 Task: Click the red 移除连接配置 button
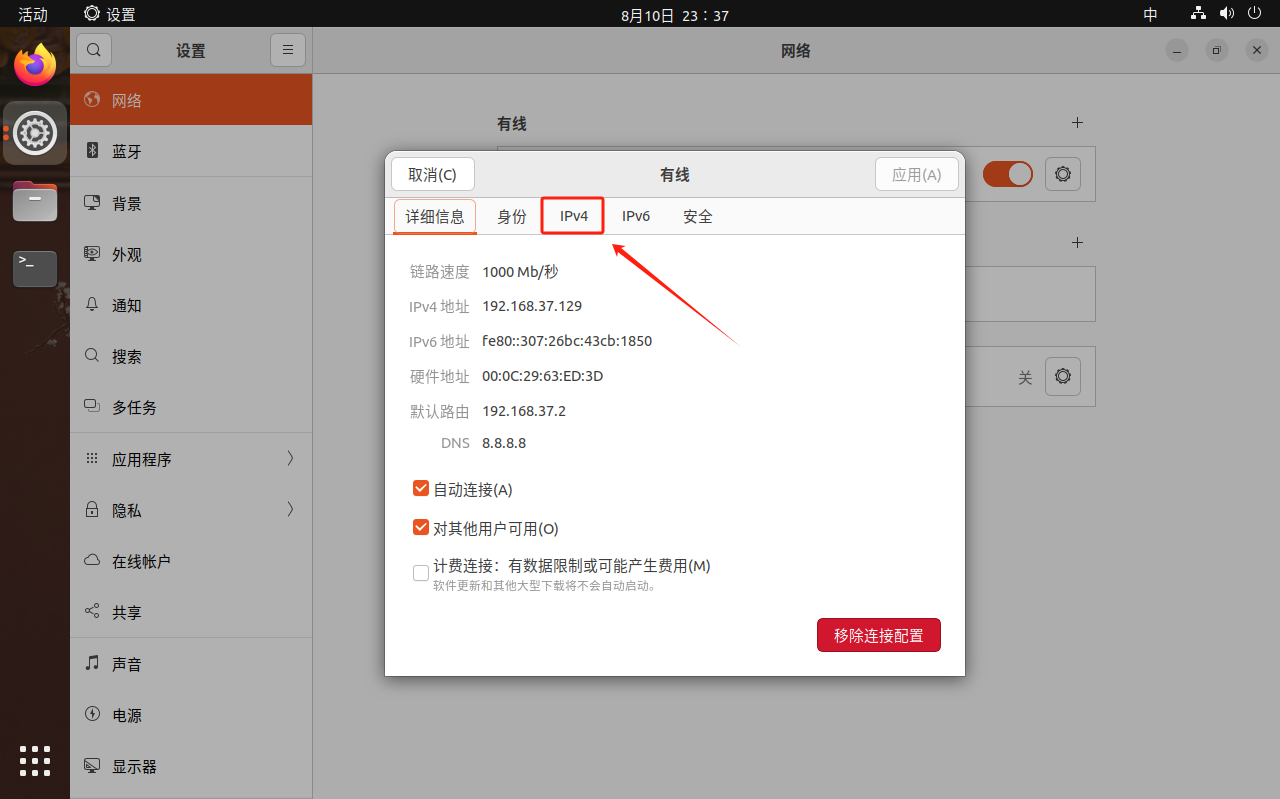click(878, 635)
